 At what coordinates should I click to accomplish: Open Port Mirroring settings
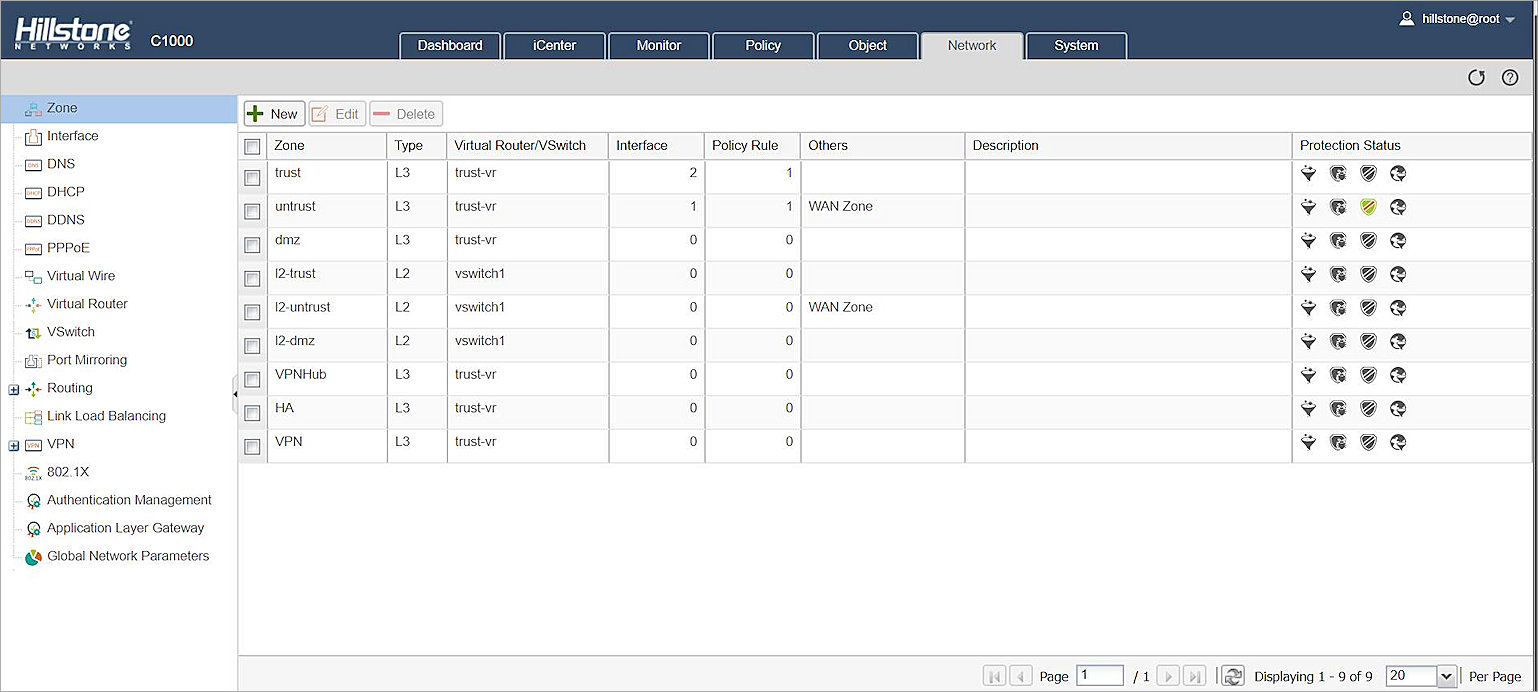(87, 359)
